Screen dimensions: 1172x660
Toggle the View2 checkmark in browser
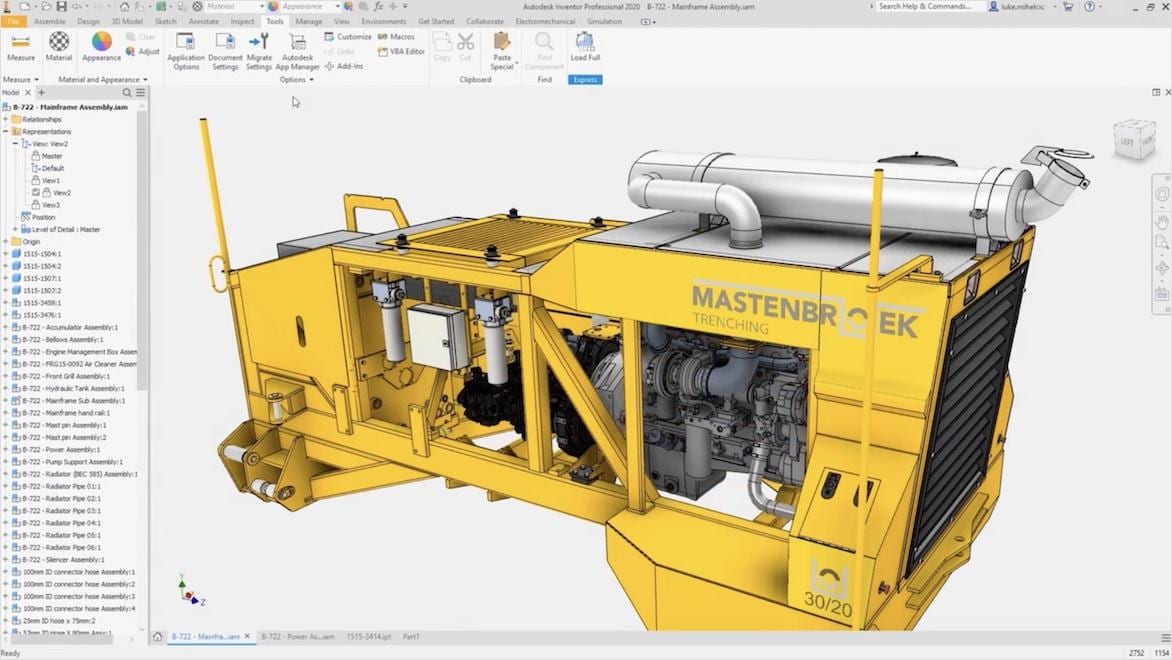tap(36, 193)
